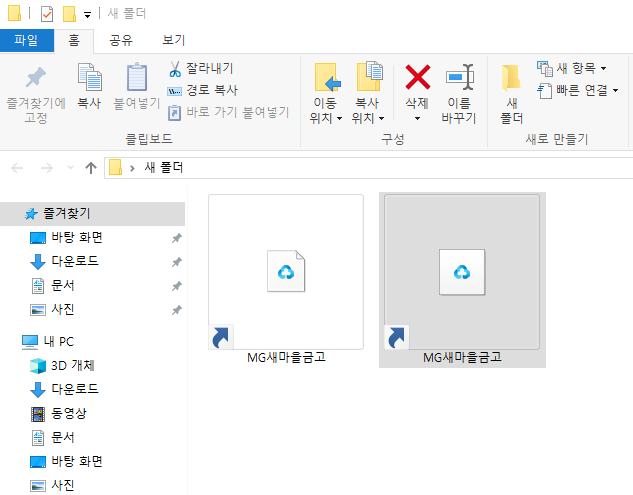Click the address bar path 새 폴더
Viewport: 633px width, 495px height.
pyautogui.click(x=163, y=168)
